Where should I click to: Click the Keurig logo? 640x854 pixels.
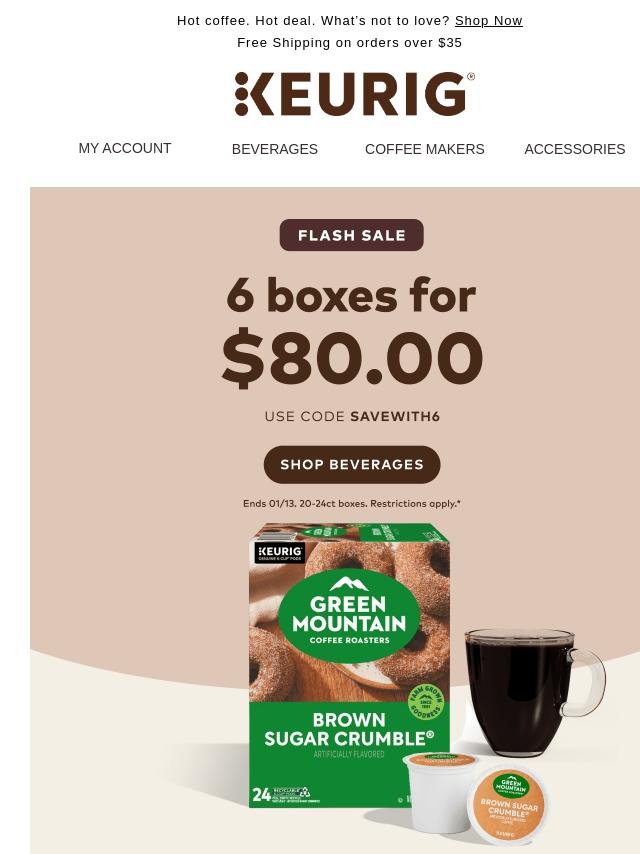tap(355, 94)
